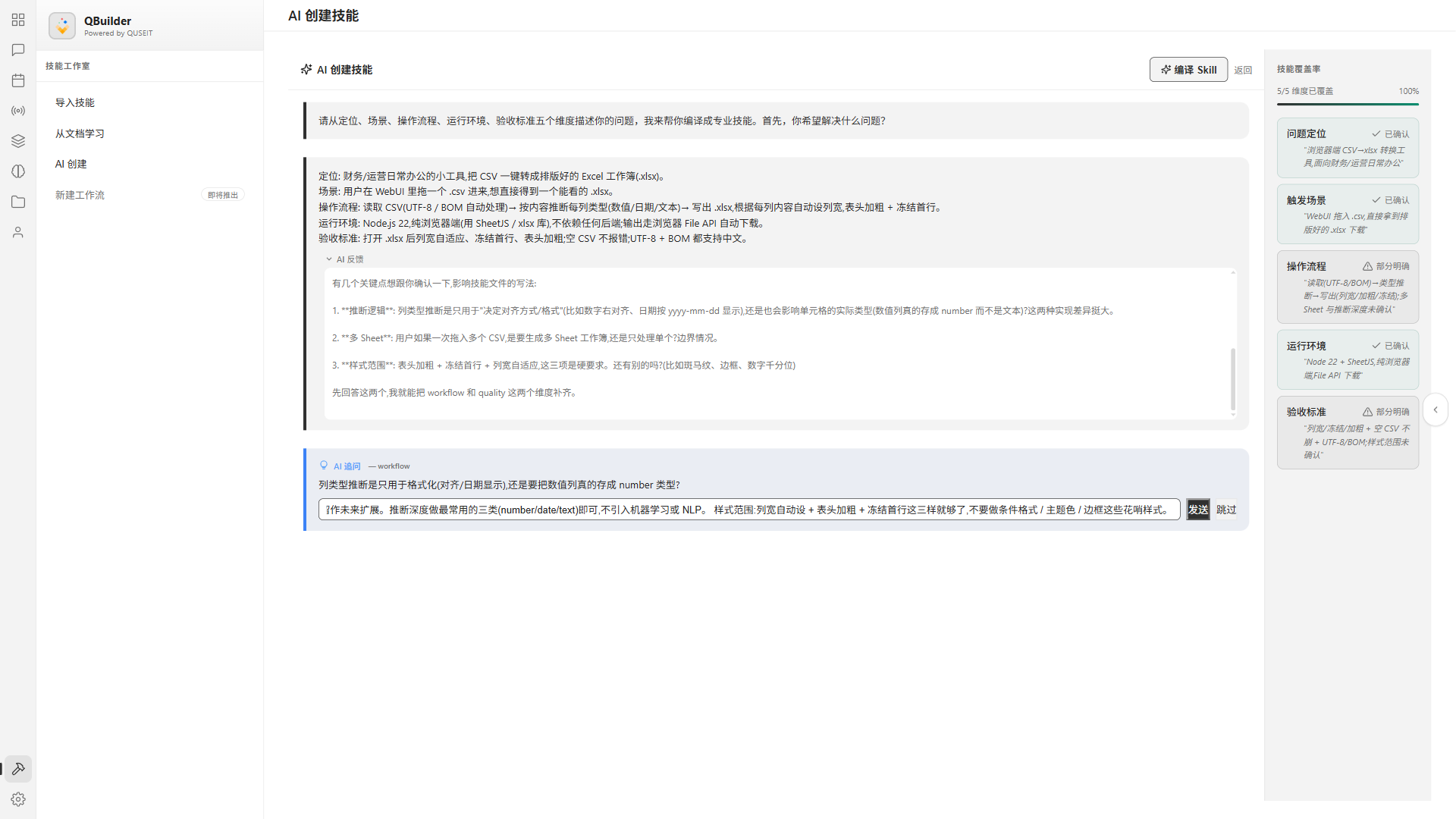
Task: Open the 触发场景 dimension card
Action: pos(1348,214)
